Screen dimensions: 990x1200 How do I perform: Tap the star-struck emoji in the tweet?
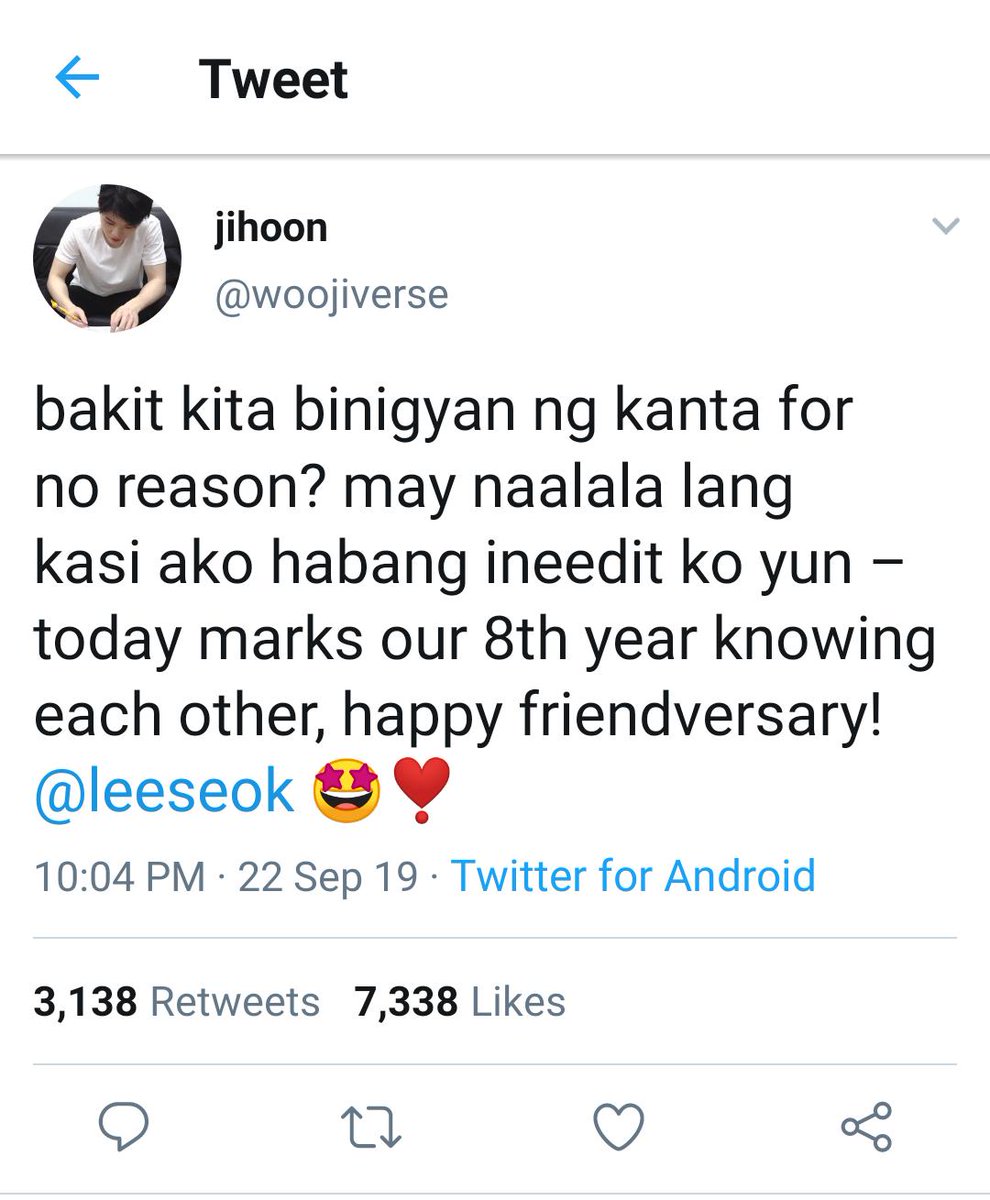[x=346, y=789]
